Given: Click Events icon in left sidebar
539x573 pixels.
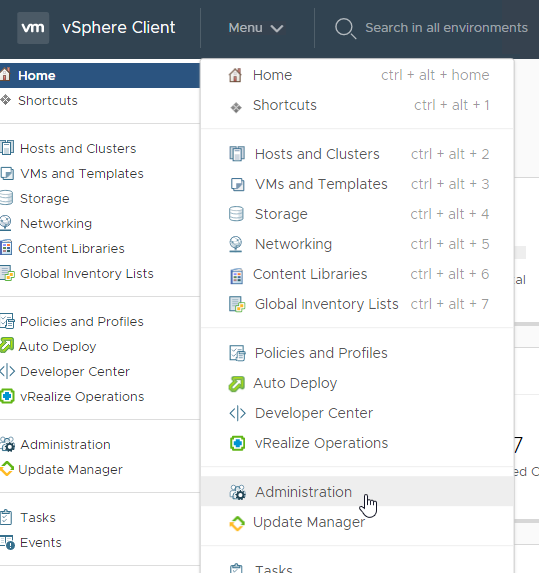Looking at the screenshot, I should click(7, 542).
